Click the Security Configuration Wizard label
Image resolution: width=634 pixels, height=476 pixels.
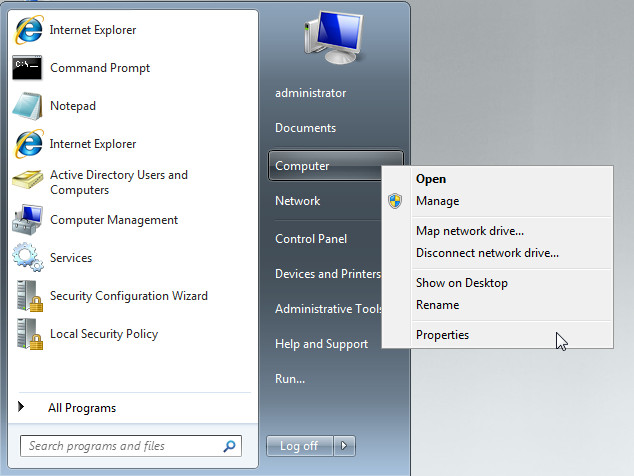pos(129,296)
